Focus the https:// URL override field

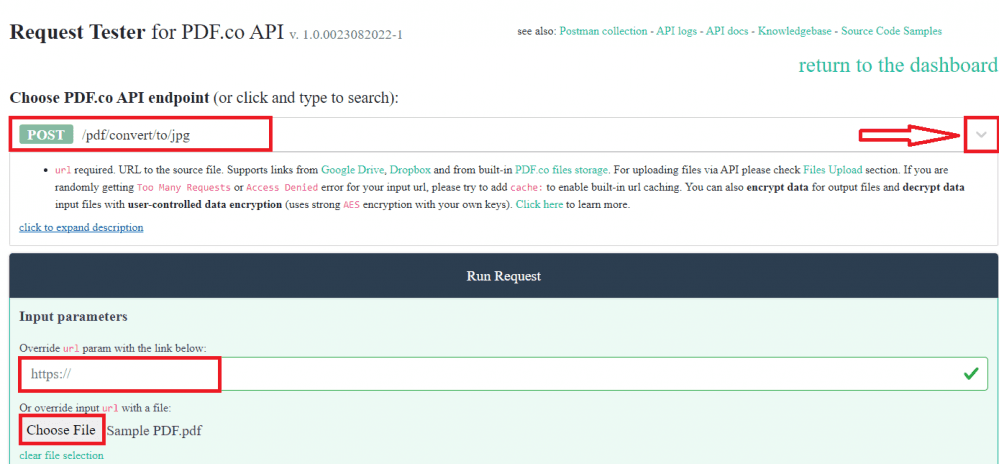(x=503, y=374)
